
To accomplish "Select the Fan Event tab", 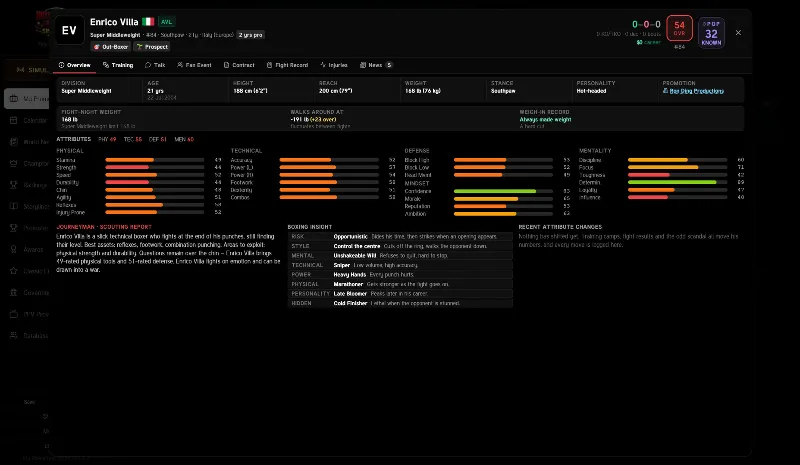I will tap(194, 65).
